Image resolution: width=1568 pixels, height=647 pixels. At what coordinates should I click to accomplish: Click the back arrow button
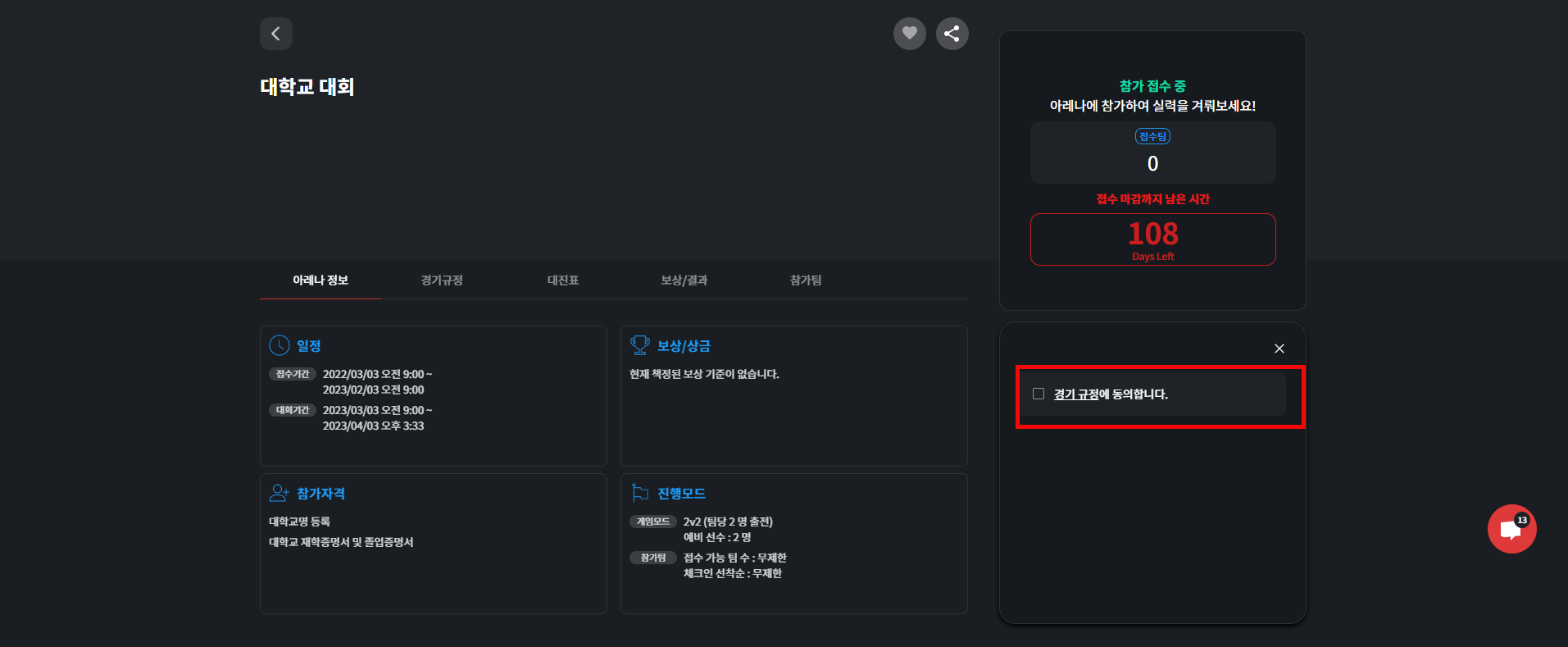(276, 34)
